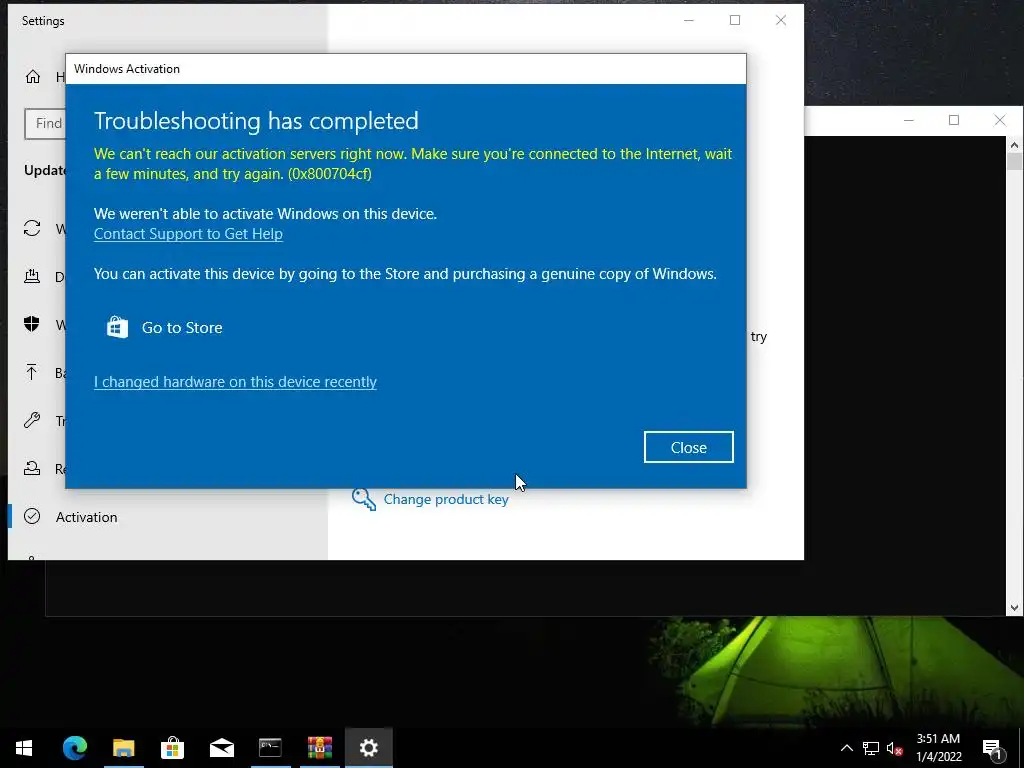Screen dimensions: 1024x768
Task: Click the Recovery icon in sidebar
Action: pyautogui.click(x=32, y=468)
